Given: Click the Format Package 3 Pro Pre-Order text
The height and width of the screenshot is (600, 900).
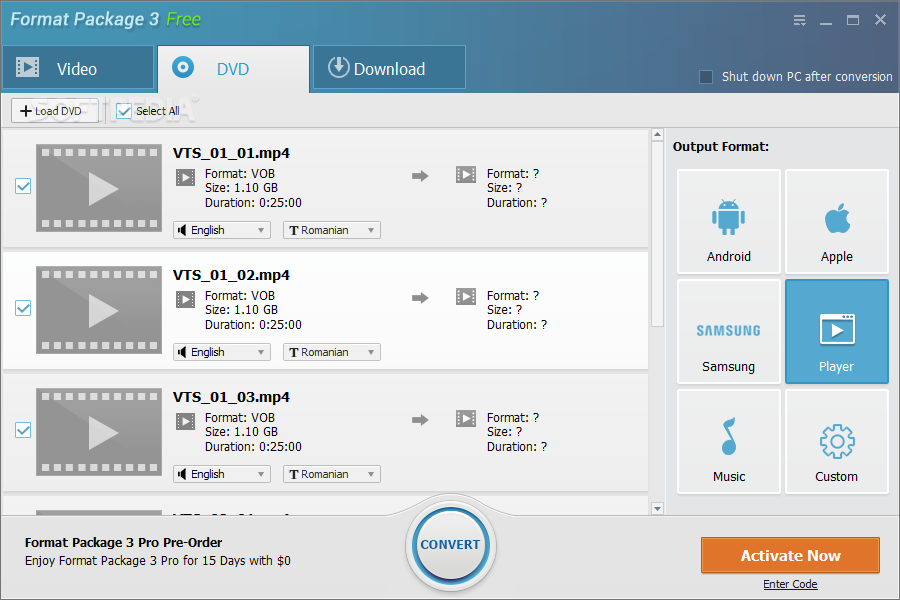Looking at the screenshot, I should tap(123, 543).
